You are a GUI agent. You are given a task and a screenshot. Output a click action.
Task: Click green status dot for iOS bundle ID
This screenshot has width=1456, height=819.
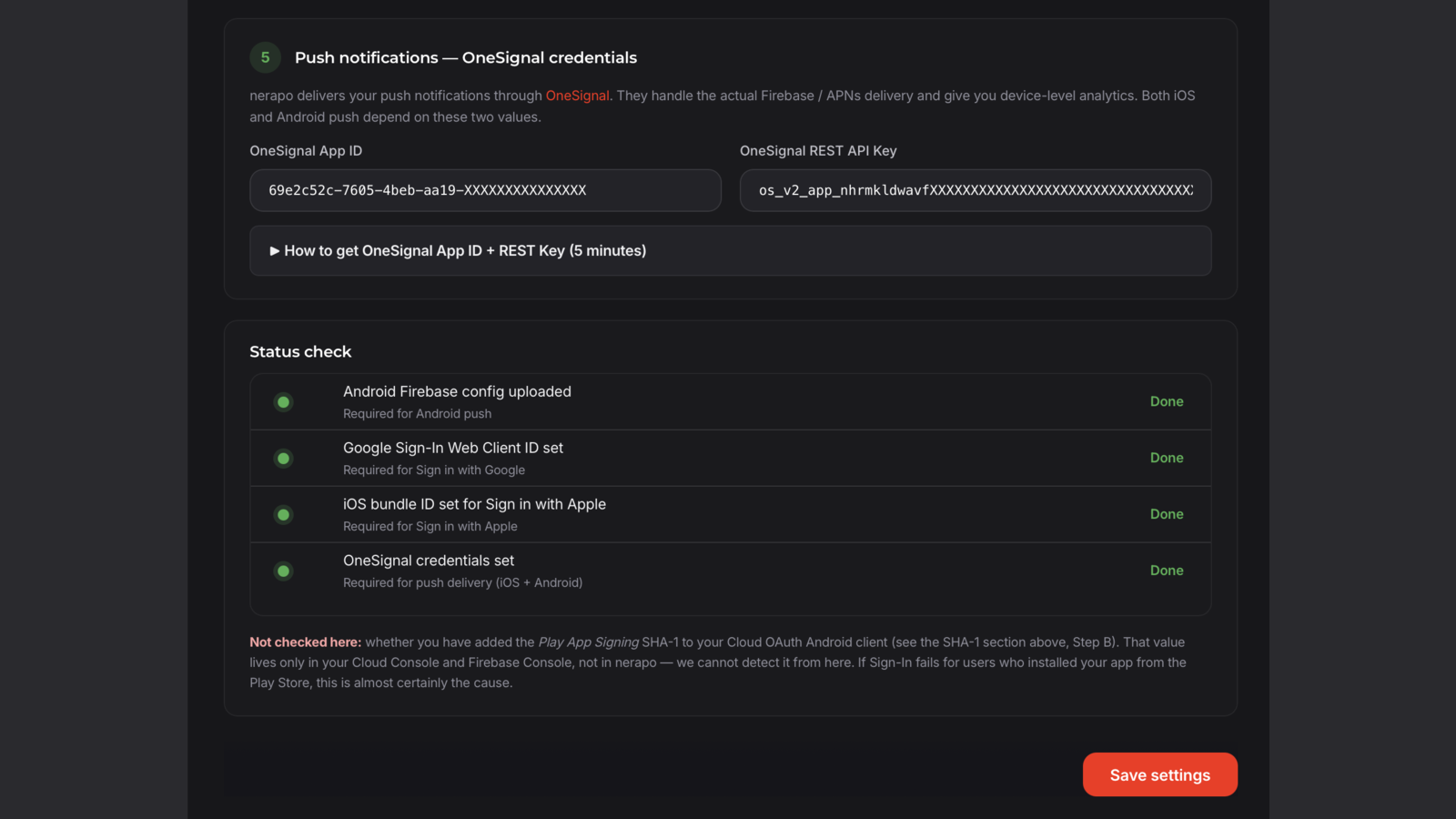point(284,515)
